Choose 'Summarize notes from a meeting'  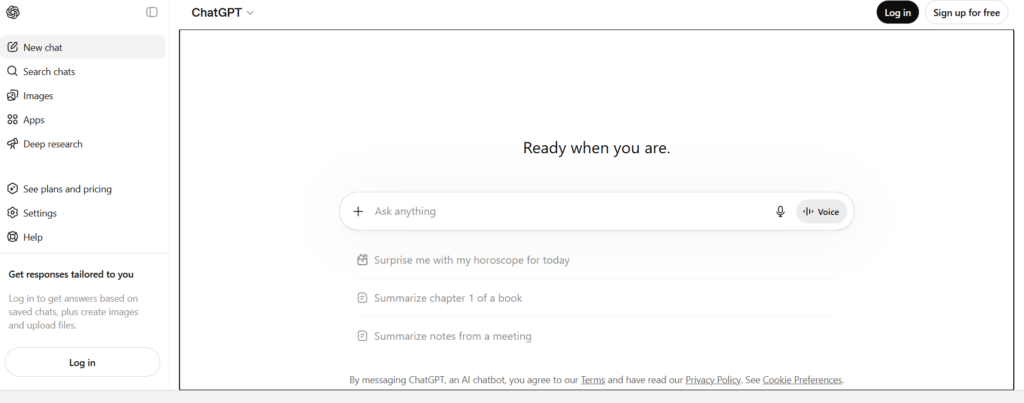[x=597, y=336]
